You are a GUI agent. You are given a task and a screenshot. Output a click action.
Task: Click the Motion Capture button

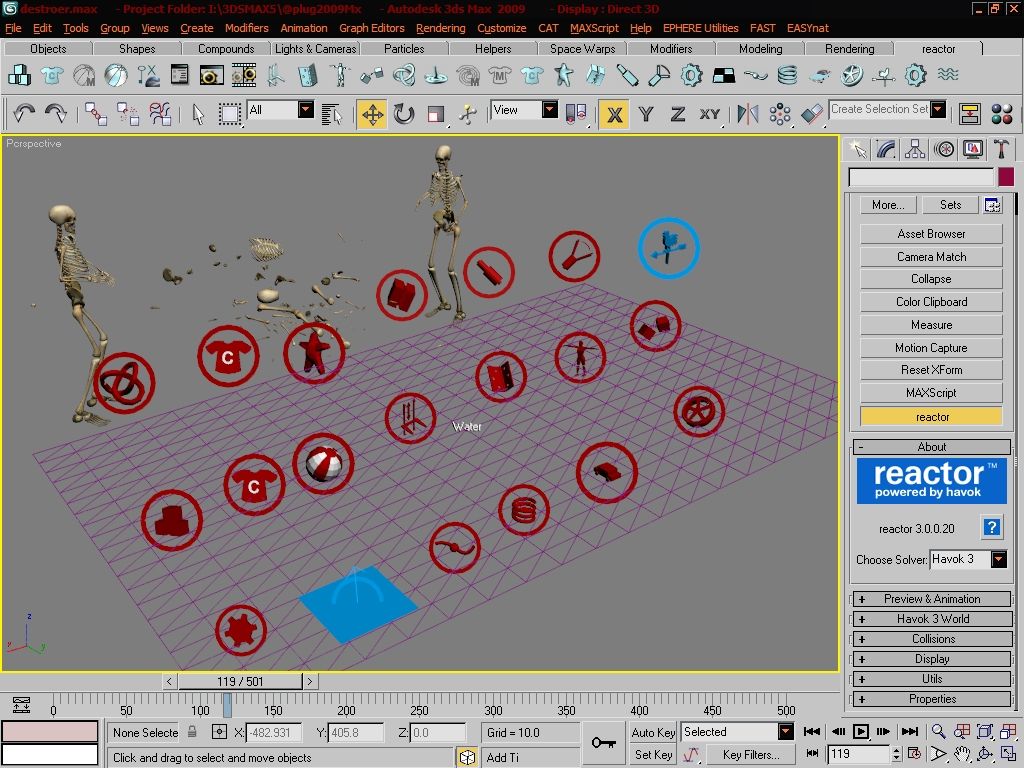point(931,347)
